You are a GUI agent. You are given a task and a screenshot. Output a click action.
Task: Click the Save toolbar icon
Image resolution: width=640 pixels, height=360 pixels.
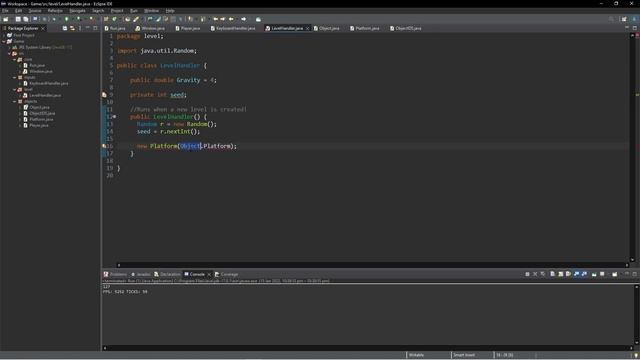point(18,19)
